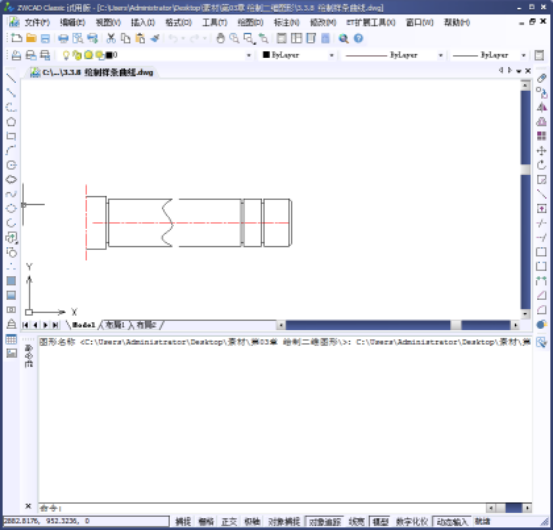Click the Print icon in toolbar

click(63, 38)
